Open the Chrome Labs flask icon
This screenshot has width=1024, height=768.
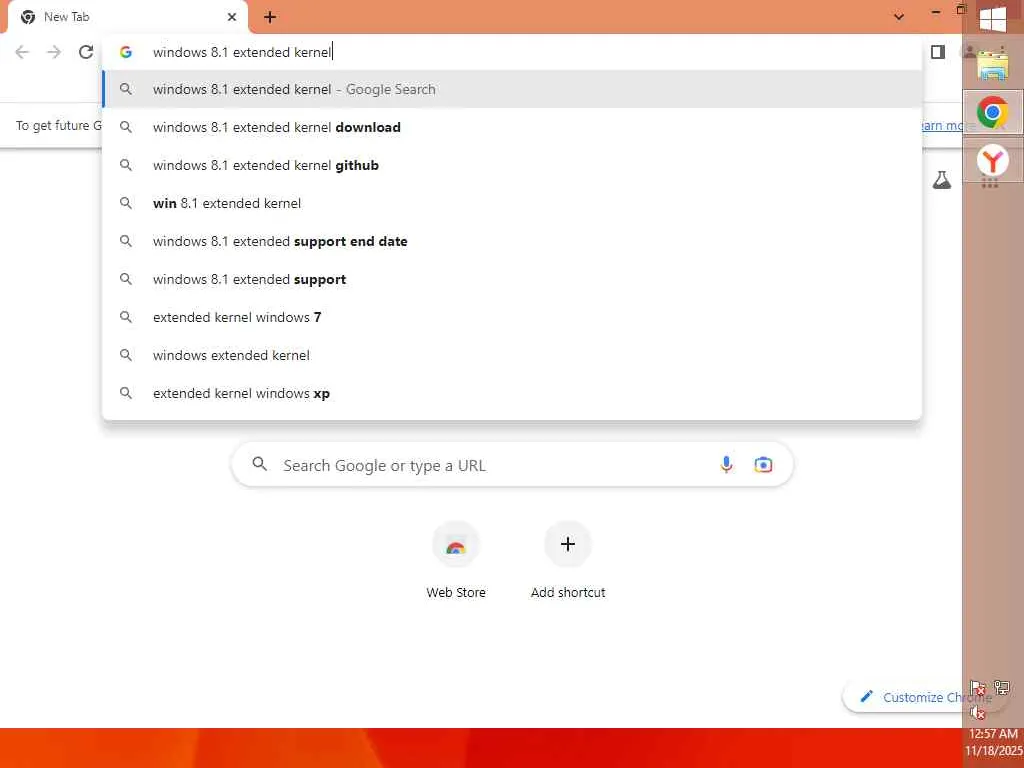pos(942,180)
